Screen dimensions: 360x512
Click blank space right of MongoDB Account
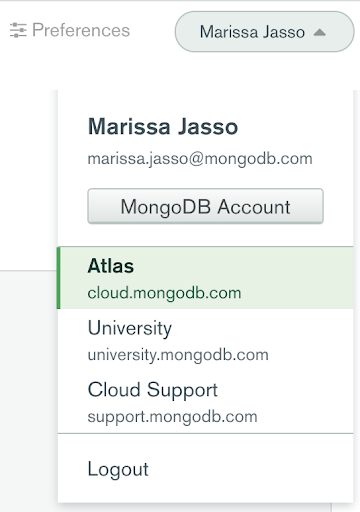338,206
